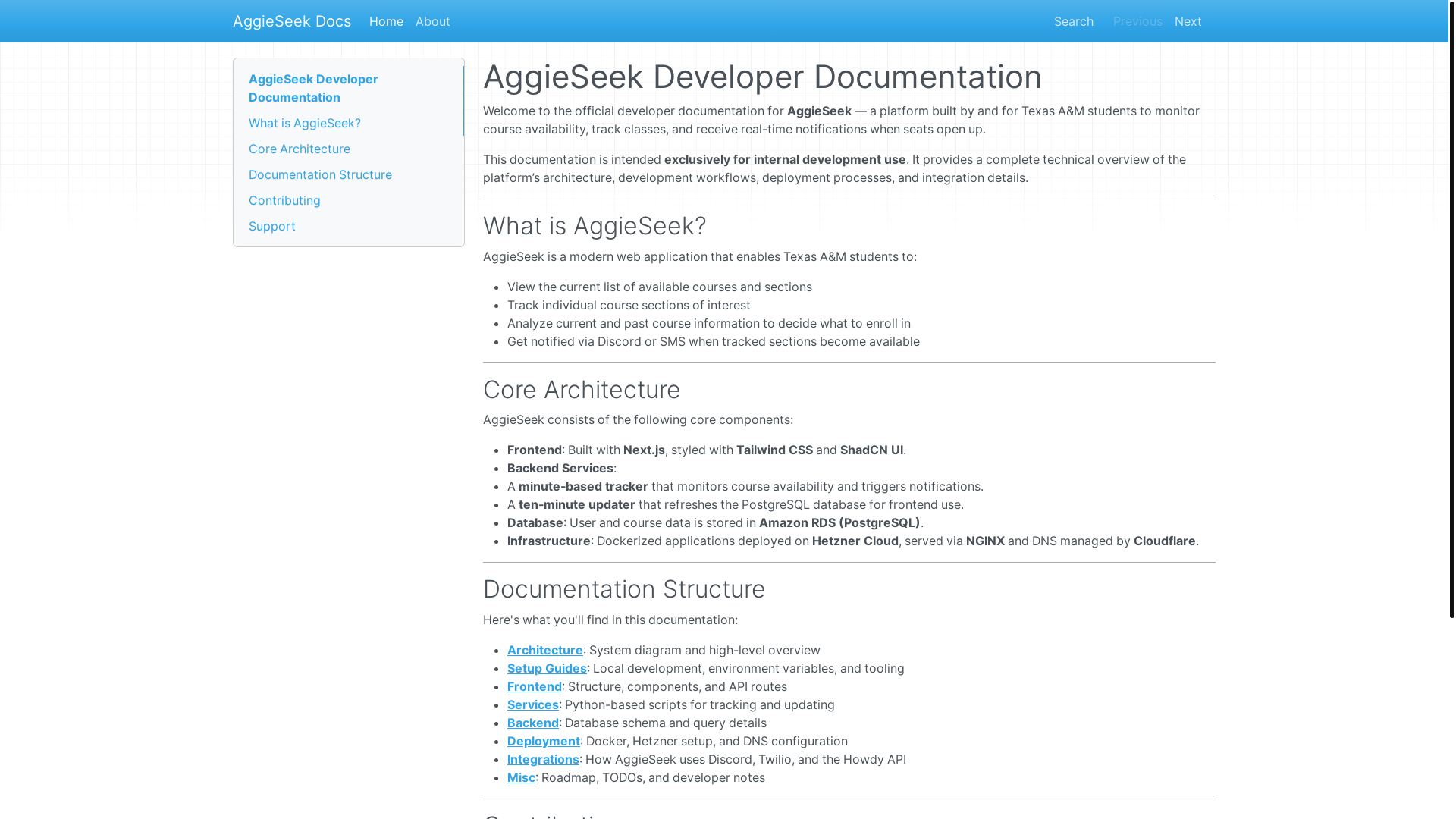Click the bold text minute-based tracker
This screenshot has width=1456, height=819.
pyautogui.click(x=583, y=486)
